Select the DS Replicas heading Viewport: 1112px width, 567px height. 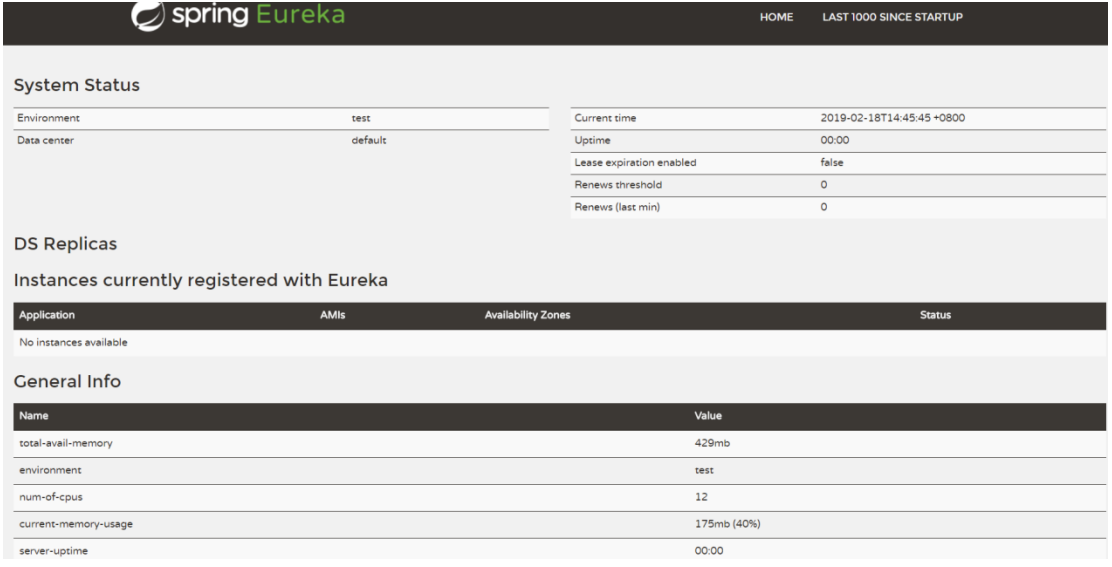point(65,244)
